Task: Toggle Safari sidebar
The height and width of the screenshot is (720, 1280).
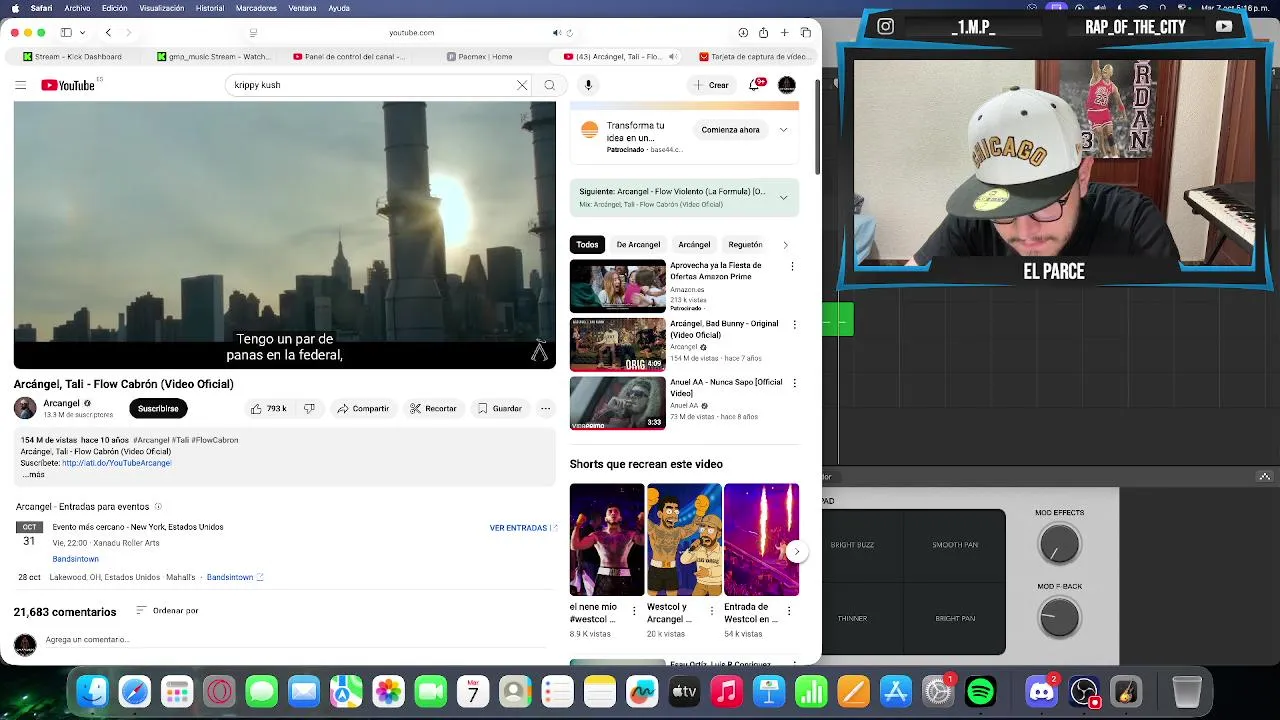Action: pos(66,32)
